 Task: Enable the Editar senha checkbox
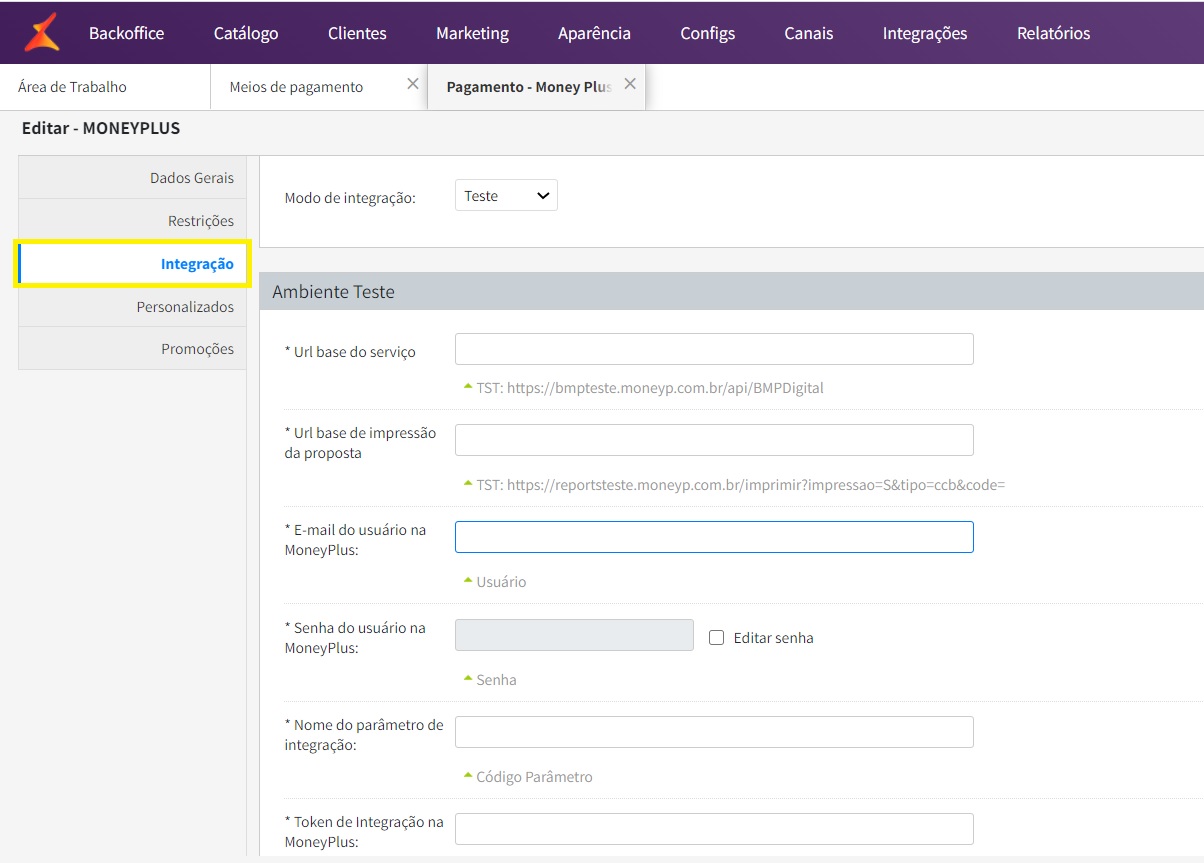click(x=716, y=637)
